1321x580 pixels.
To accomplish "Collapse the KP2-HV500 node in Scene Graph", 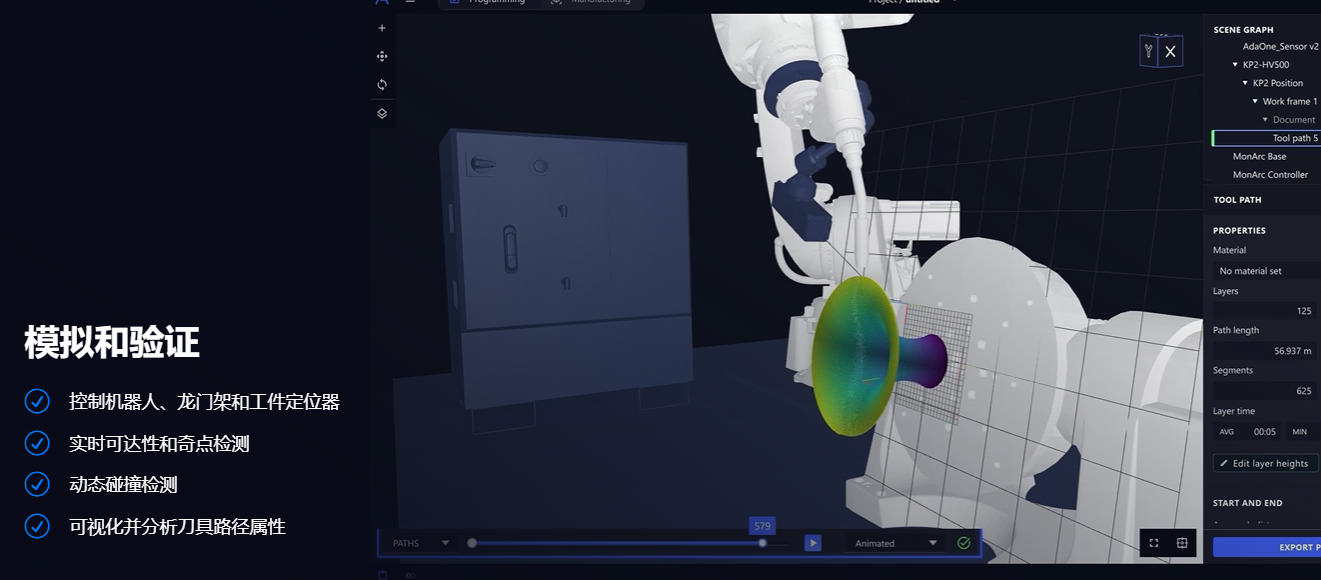I will click(x=1235, y=64).
